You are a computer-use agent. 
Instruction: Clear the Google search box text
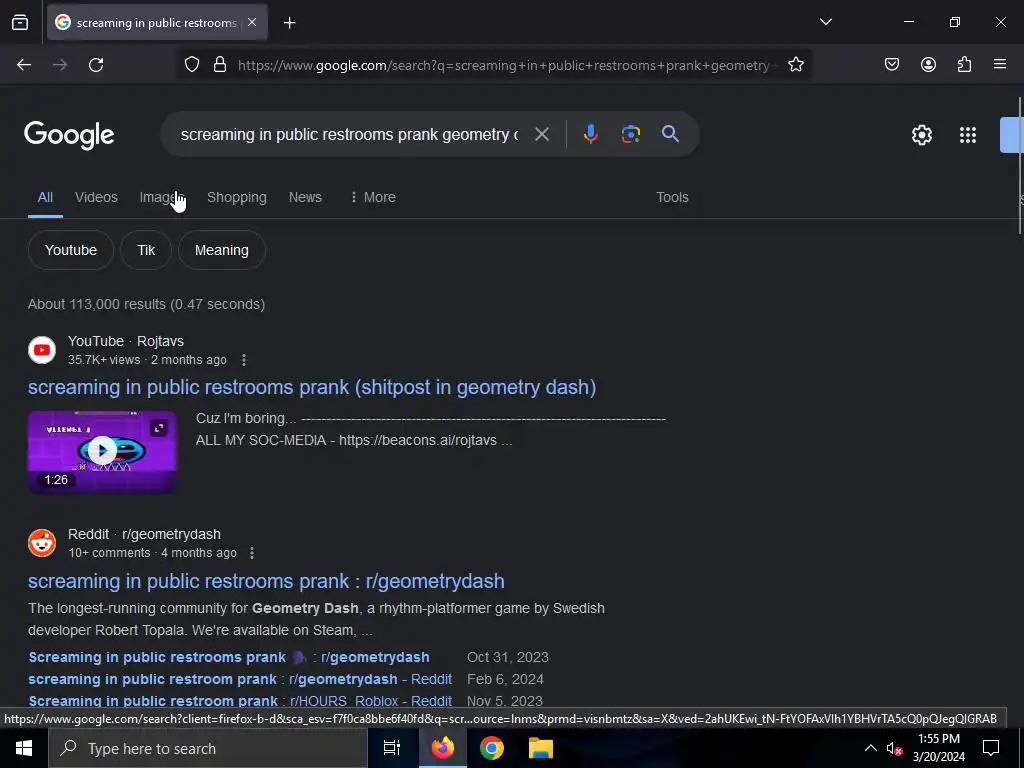(x=541, y=134)
